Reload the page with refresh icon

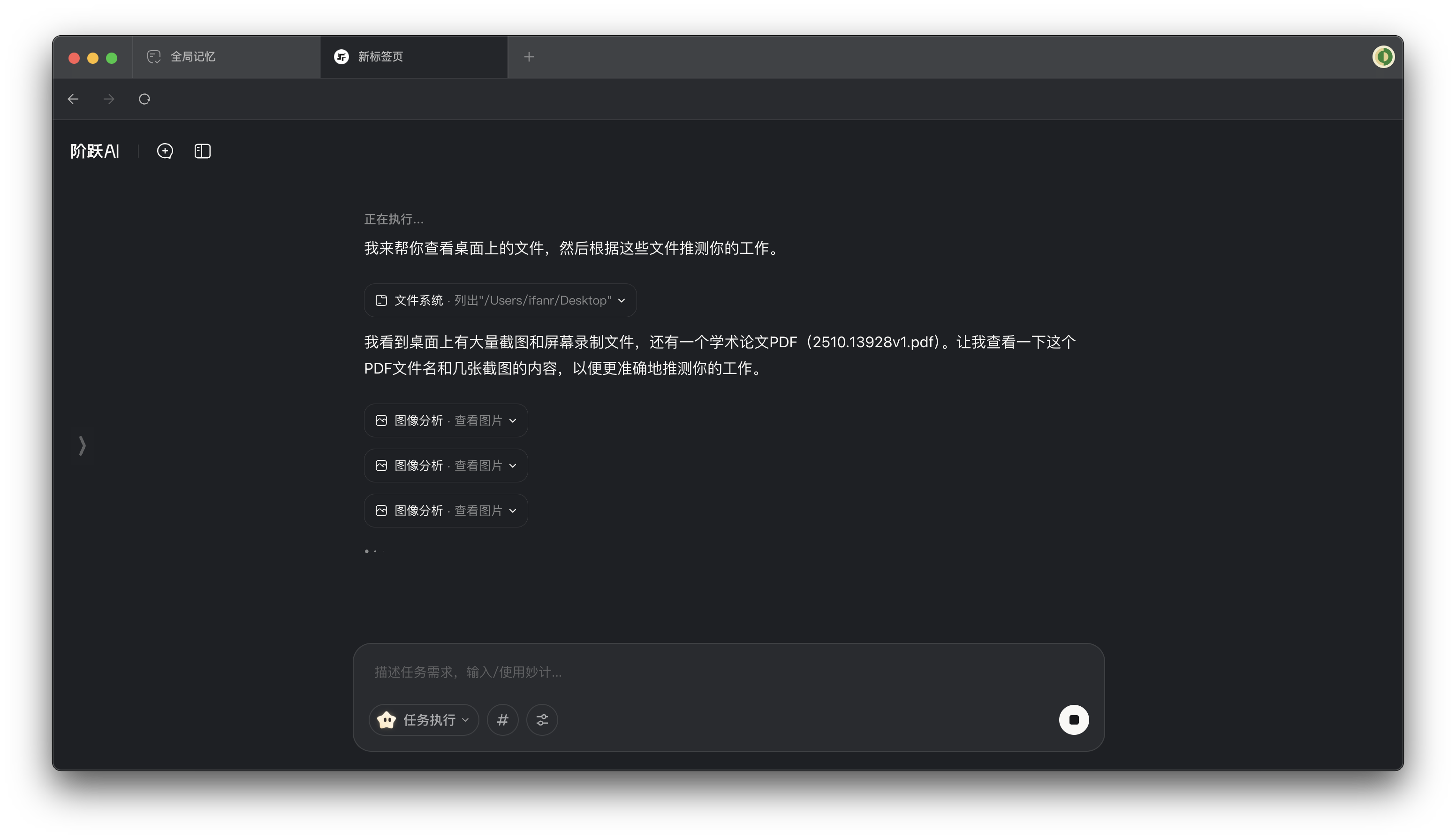pos(144,99)
